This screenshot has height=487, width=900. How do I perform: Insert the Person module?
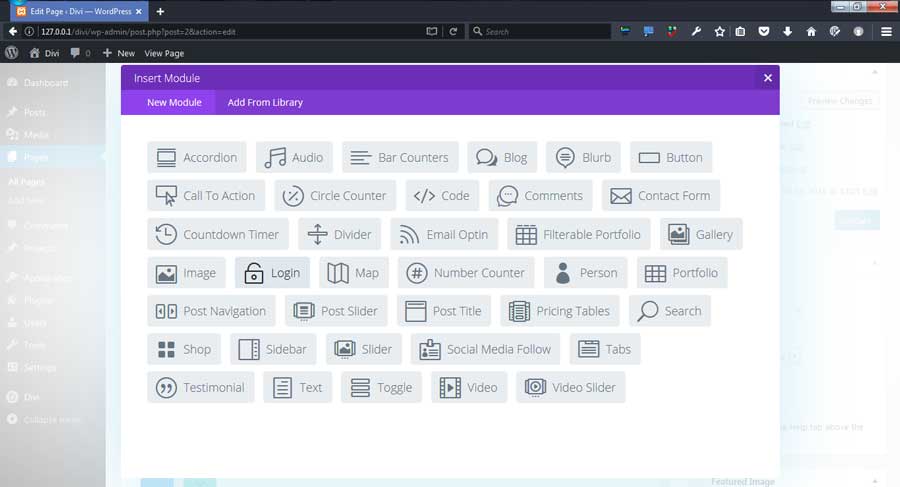[x=585, y=273]
